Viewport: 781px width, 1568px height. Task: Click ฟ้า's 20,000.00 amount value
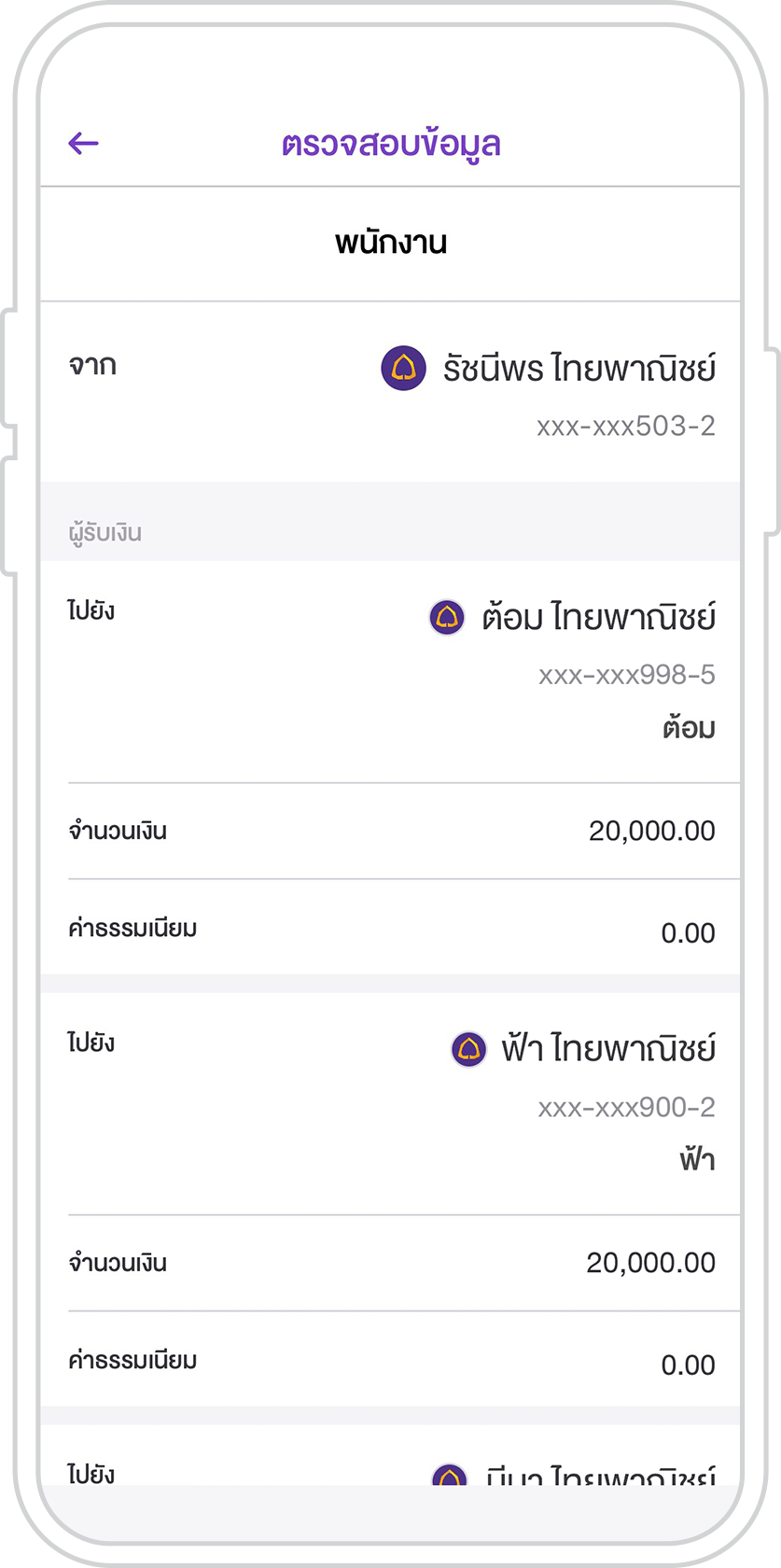click(650, 1263)
